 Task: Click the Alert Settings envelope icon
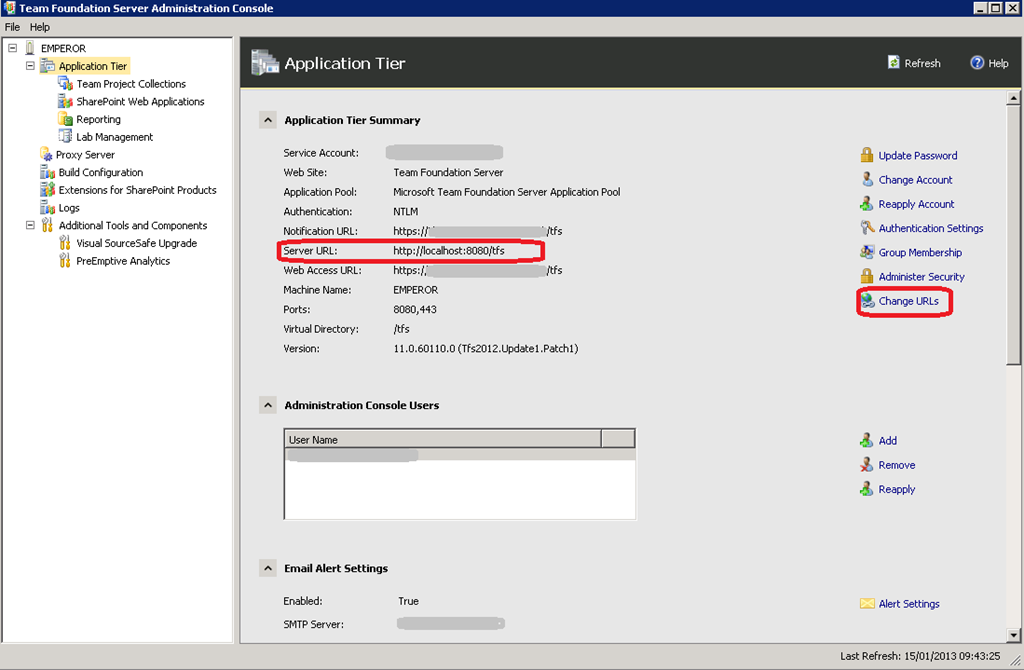(867, 603)
